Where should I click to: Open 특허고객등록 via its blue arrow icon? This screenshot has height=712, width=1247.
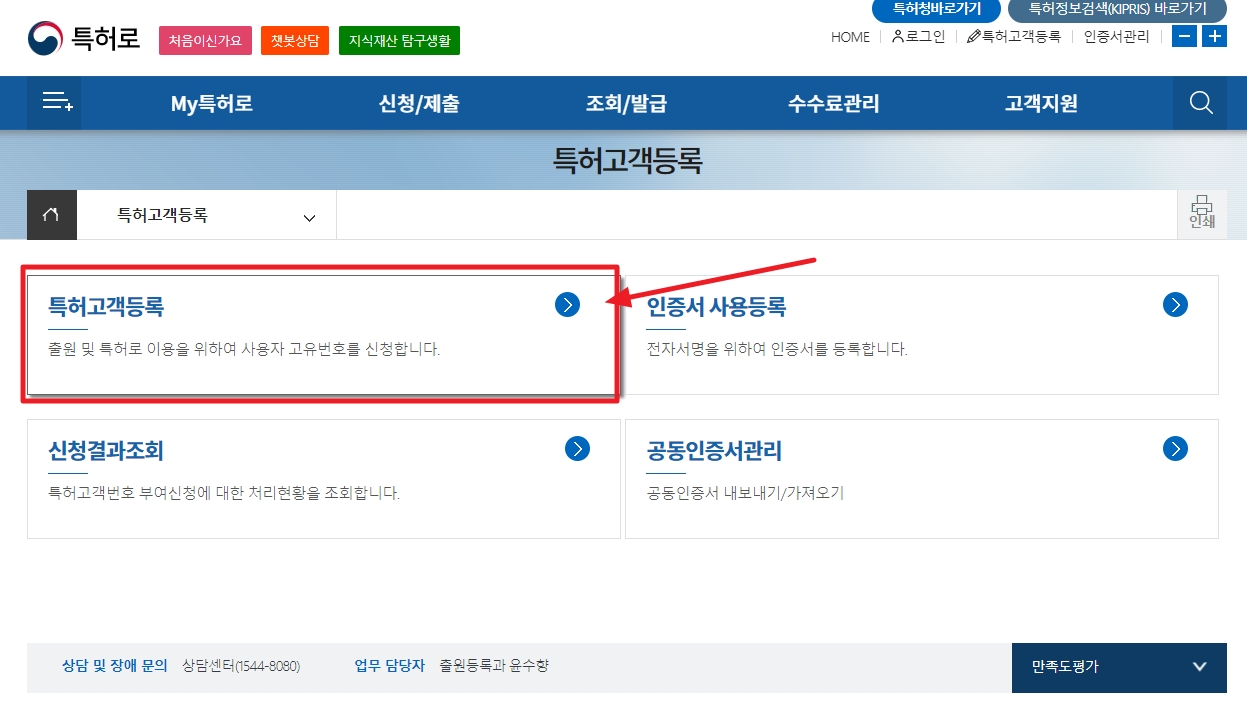(x=568, y=305)
